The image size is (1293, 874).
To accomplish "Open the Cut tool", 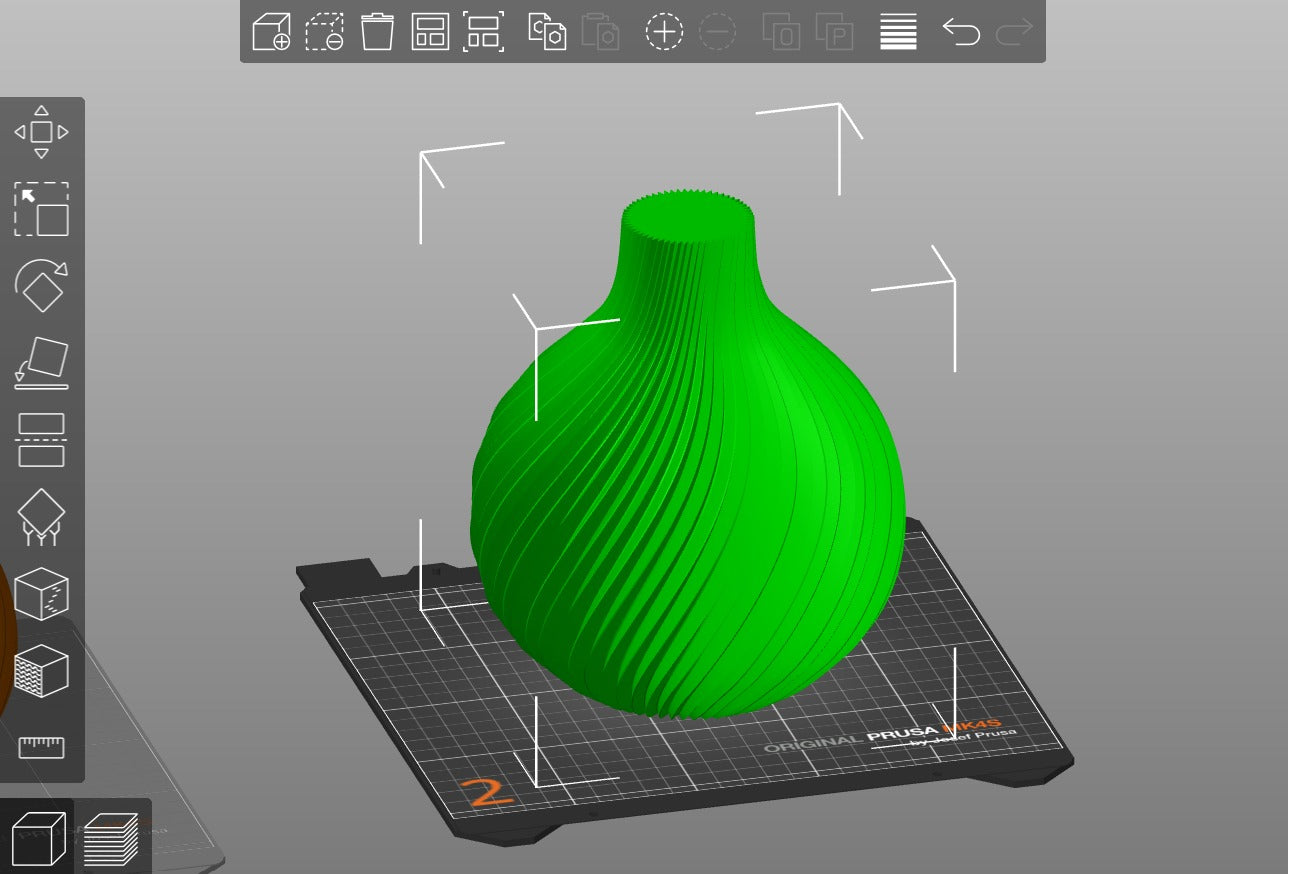I will click(x=41, y=440).
